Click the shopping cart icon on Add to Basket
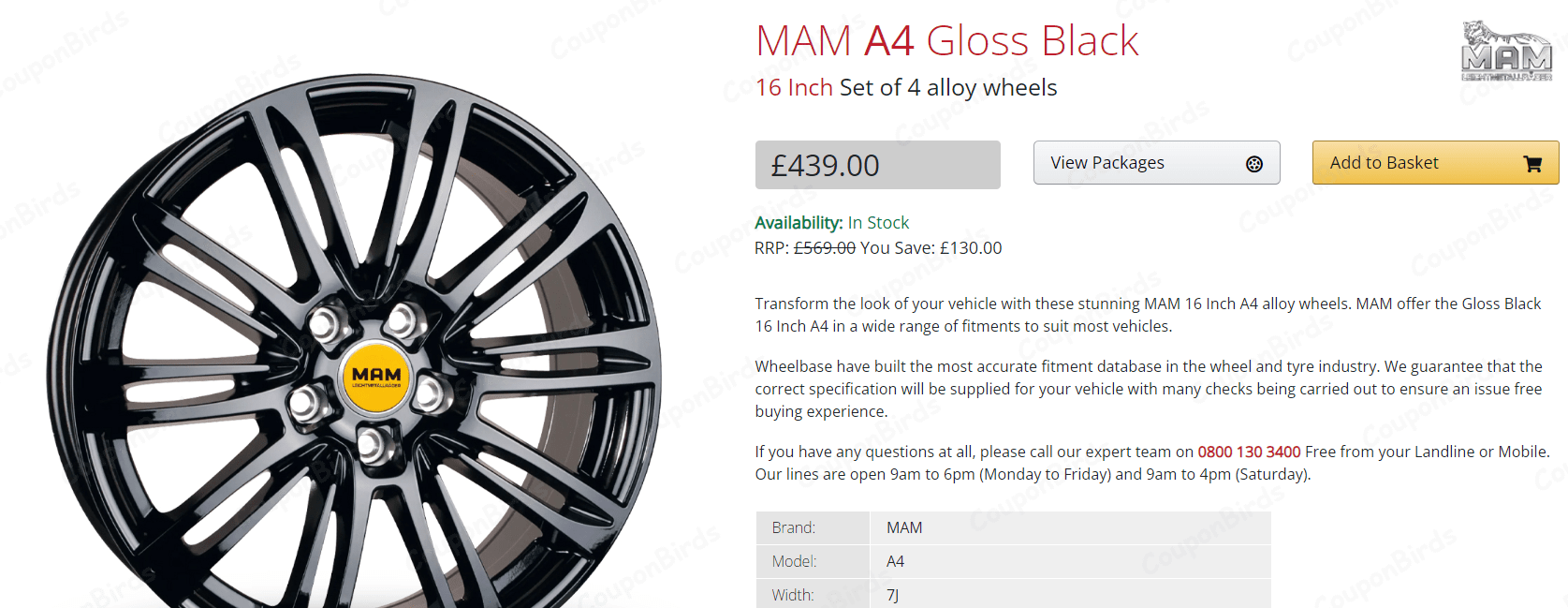This screenshot has width=1568, height=608. [1532, 162]
